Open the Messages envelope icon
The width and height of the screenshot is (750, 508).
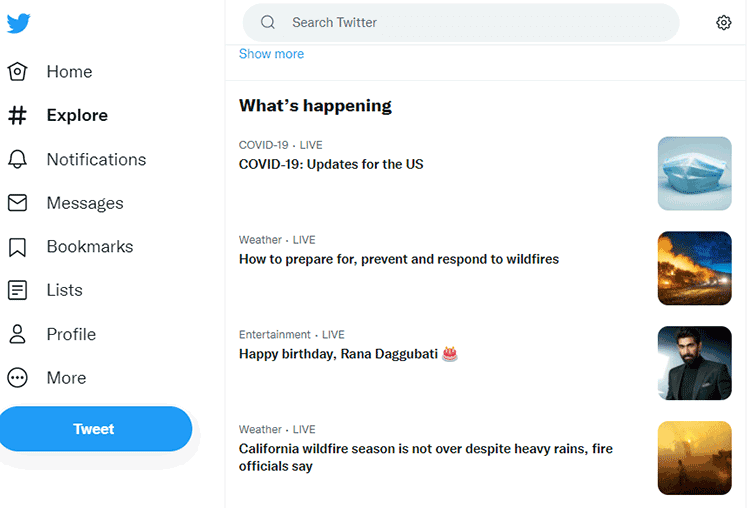pos(17,203)
